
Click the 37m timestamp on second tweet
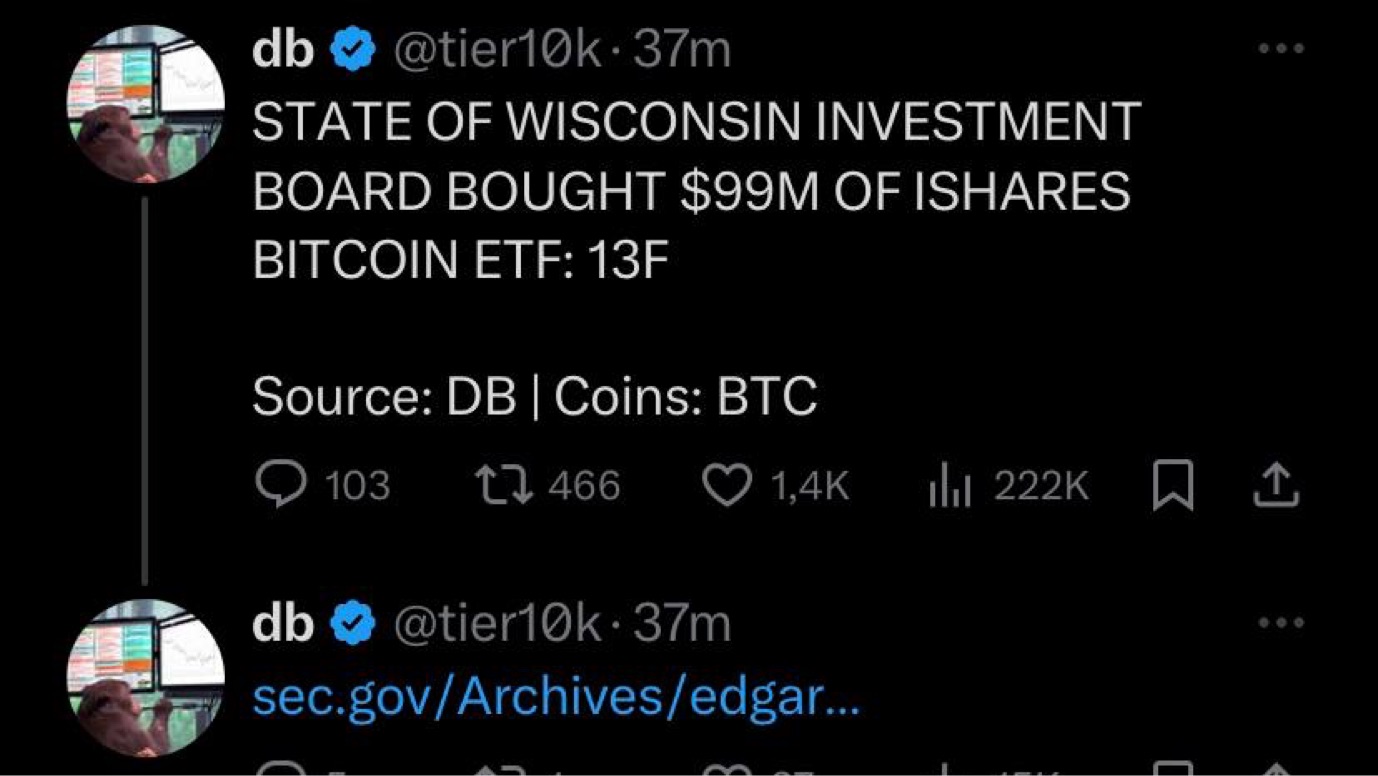[x=682, y=625]
